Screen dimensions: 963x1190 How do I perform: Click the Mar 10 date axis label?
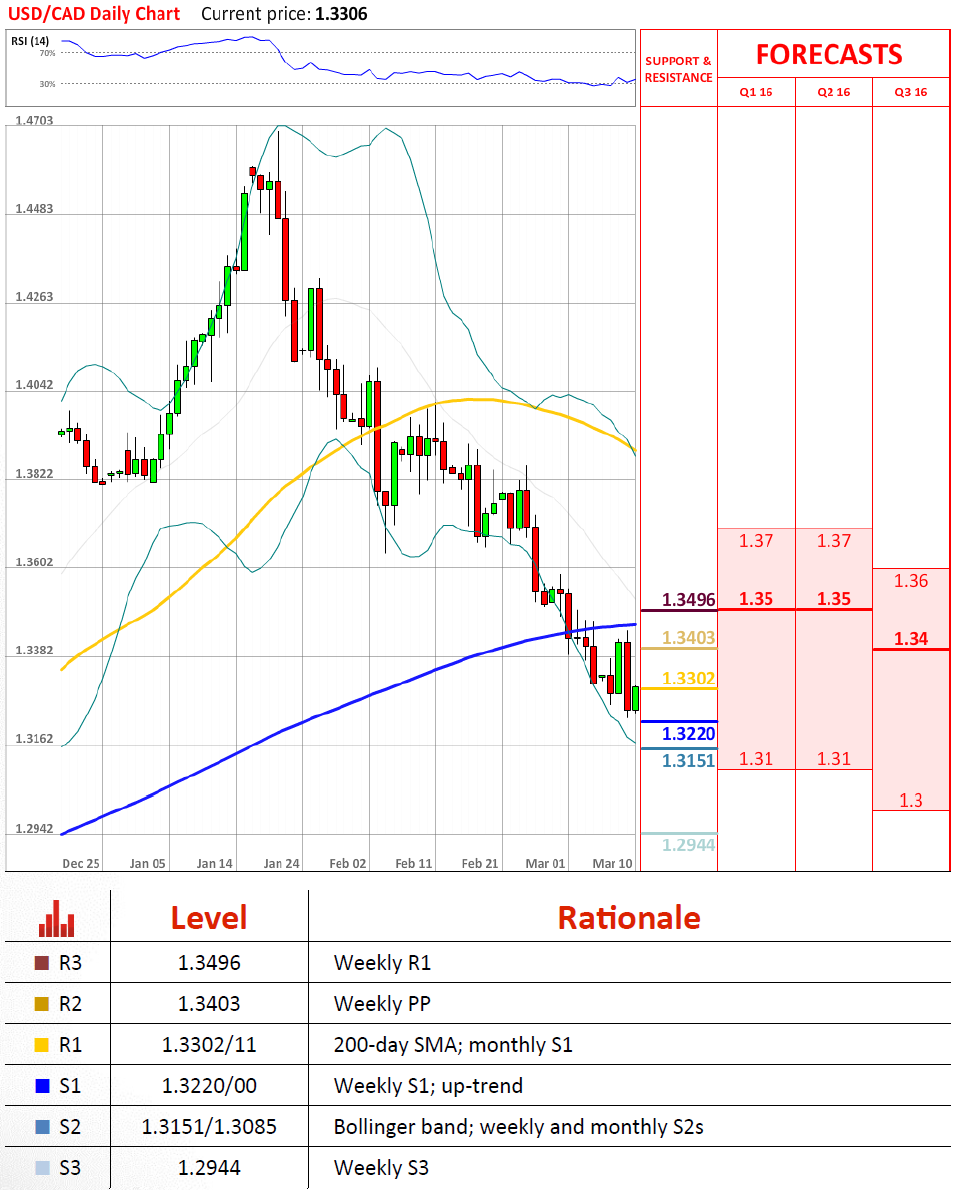click(x=612, y=864)
